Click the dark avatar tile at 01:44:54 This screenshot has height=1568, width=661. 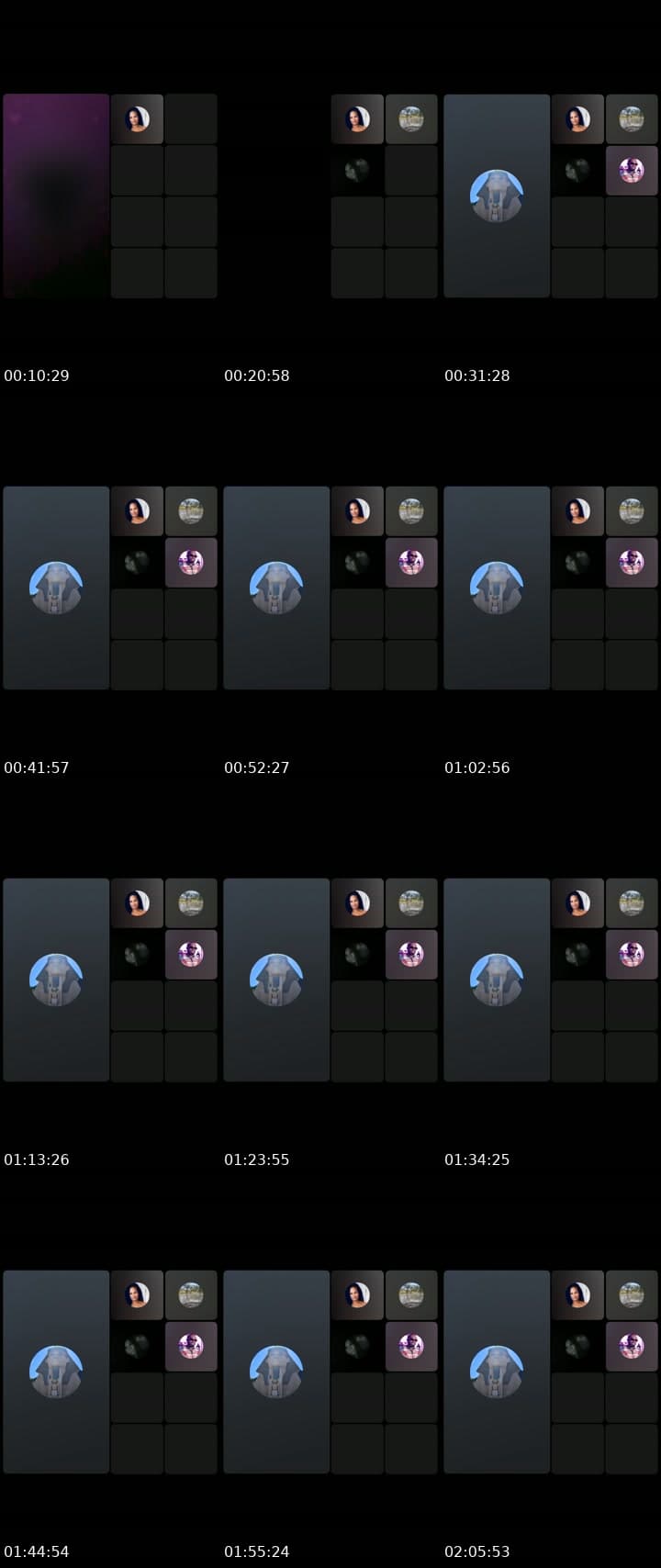pos(137,1347)
